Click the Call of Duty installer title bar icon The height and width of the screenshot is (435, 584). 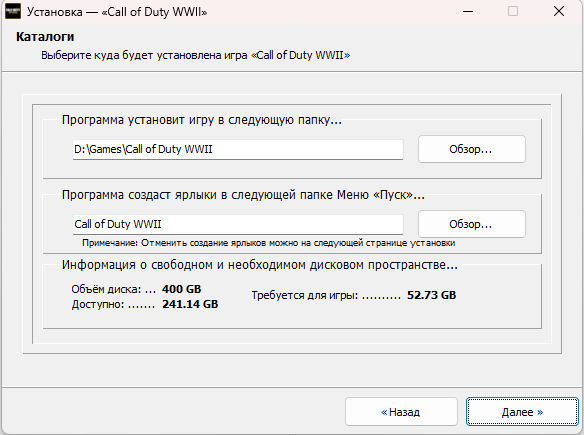point(13,12)
